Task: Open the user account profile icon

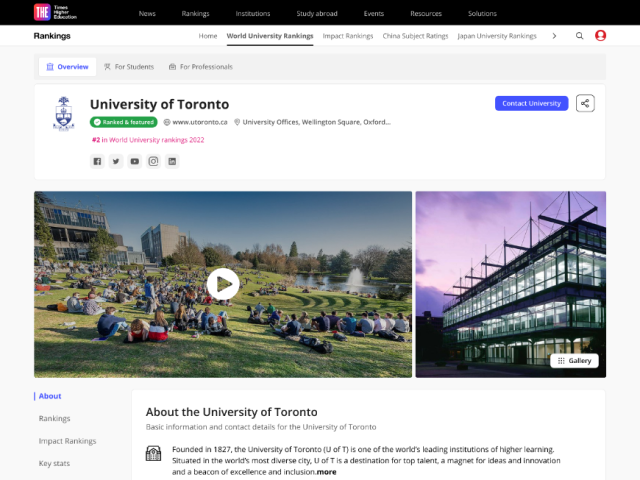Action: [600, 36]
